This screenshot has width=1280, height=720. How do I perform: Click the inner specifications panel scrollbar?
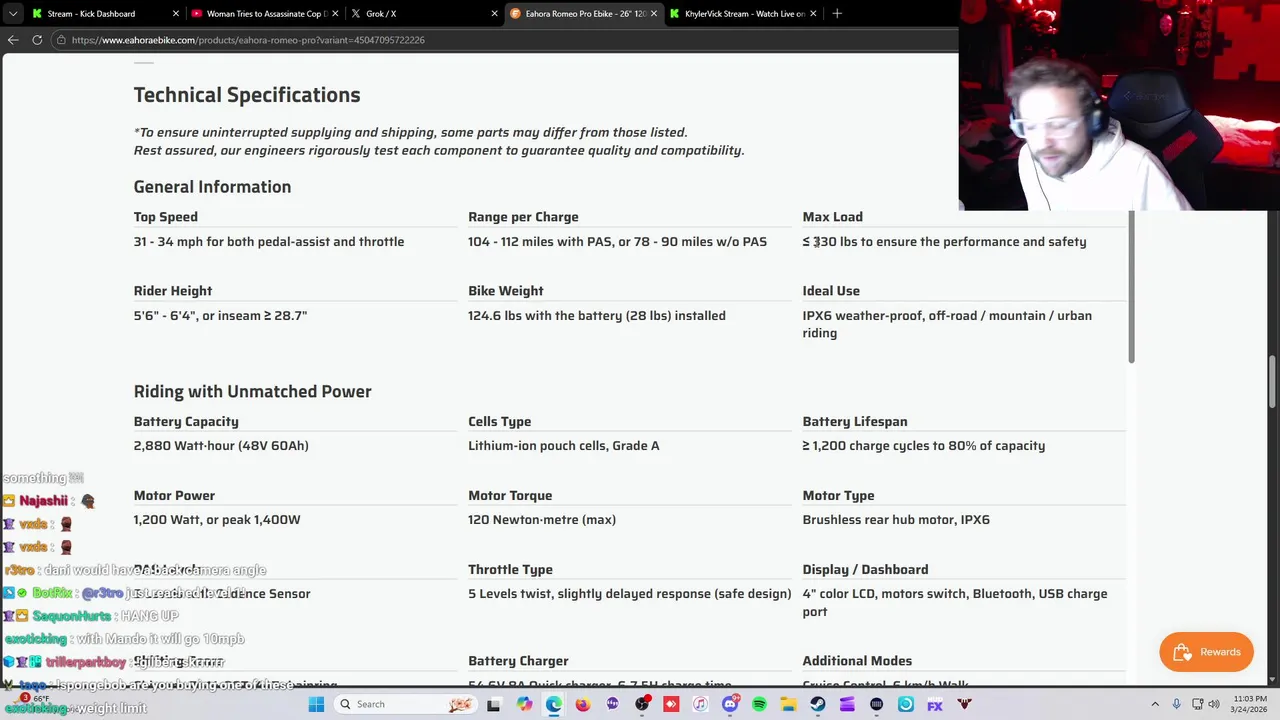pos(1131,288)
